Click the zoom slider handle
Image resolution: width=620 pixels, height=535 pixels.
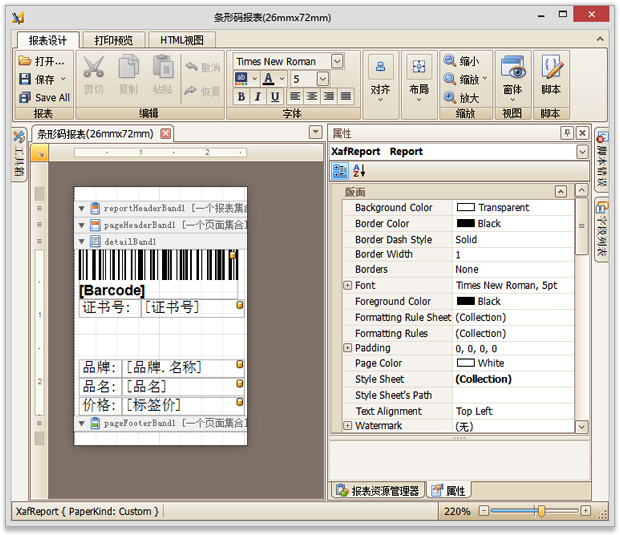[x=541, y=511]
